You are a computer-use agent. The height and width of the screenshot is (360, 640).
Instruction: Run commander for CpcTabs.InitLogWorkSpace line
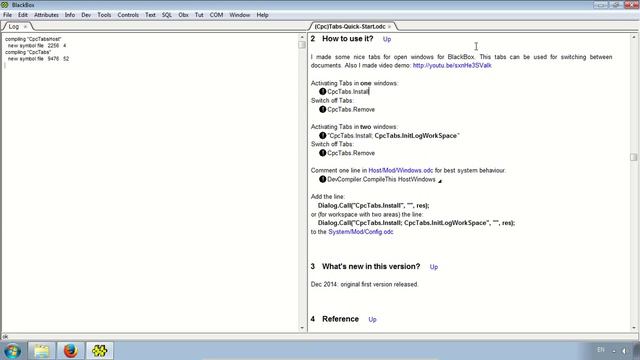click(x=322, y=136)
